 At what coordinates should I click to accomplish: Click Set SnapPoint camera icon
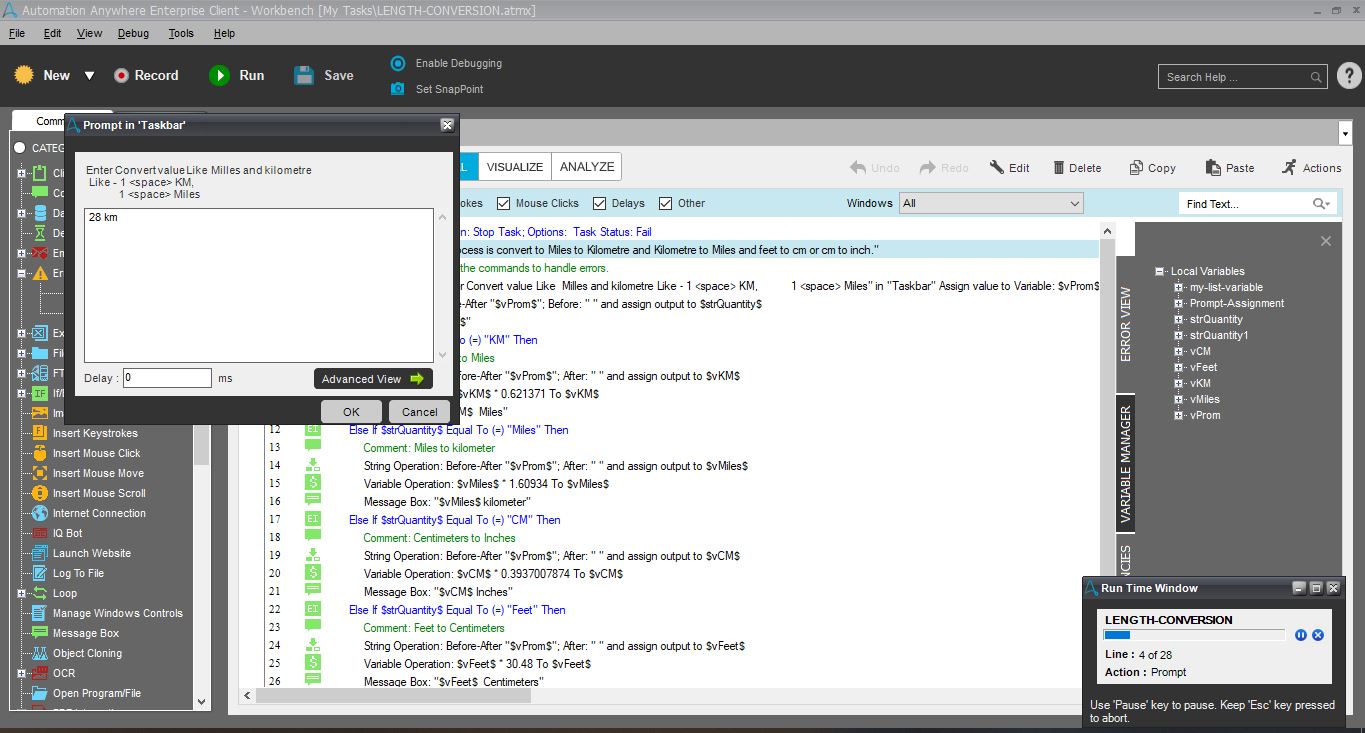tap(398, 89)
